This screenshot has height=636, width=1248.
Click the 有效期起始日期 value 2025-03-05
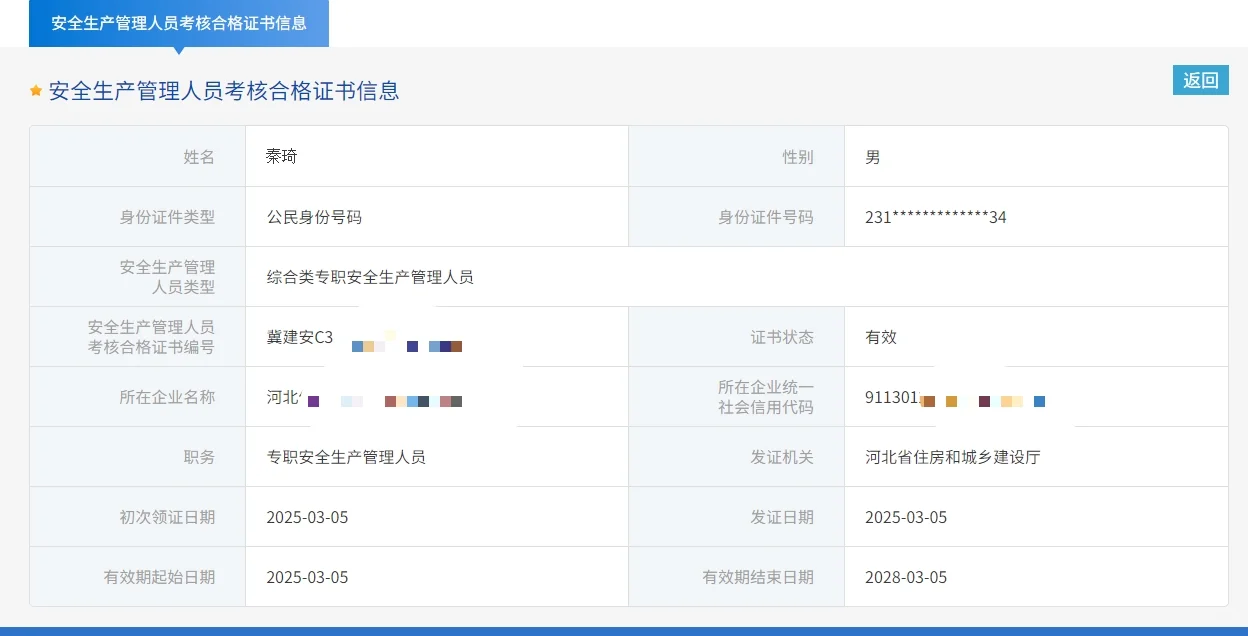[x=307, y=577]
